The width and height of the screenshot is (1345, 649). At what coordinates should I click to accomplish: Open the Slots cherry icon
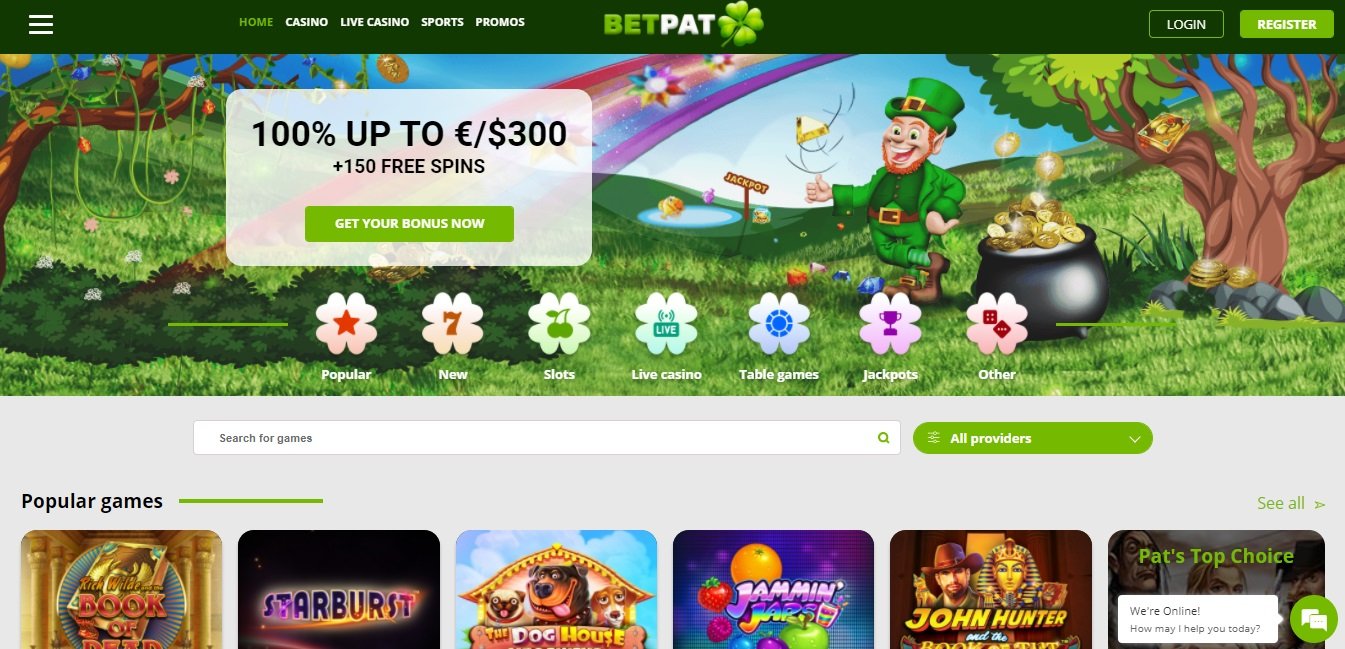pyautogui.click(x=559, y=324)
